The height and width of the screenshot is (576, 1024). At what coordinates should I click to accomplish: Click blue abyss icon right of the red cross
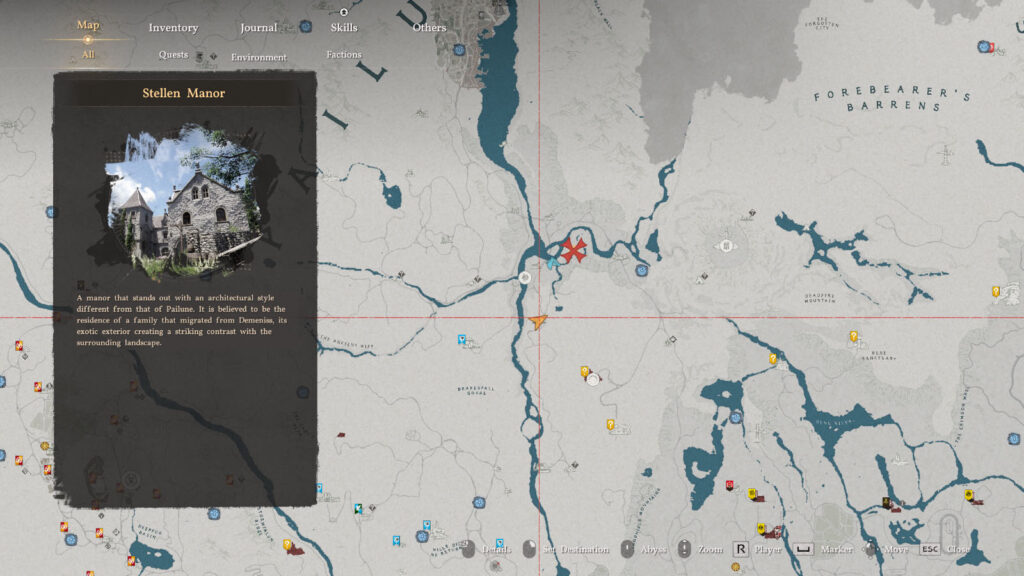pos(641,270)
